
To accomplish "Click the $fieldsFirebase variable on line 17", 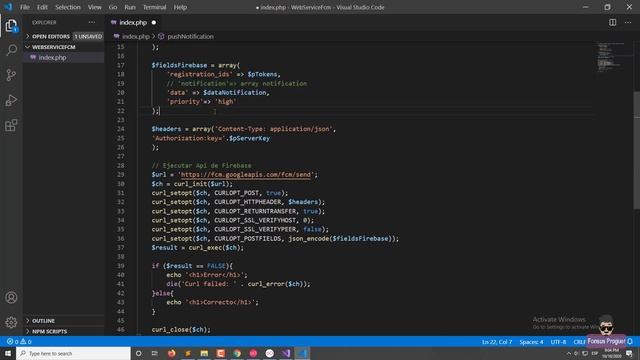I will pos(179,65).
